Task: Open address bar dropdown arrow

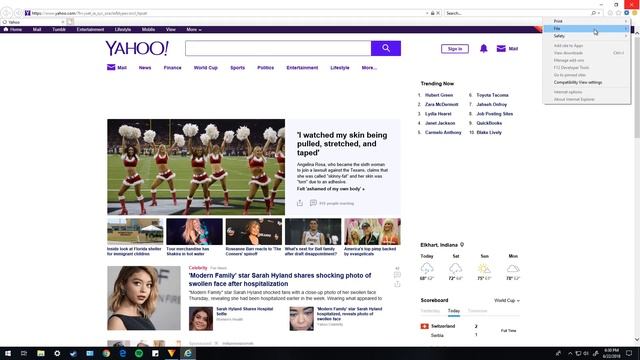Action: coord(427,13)
